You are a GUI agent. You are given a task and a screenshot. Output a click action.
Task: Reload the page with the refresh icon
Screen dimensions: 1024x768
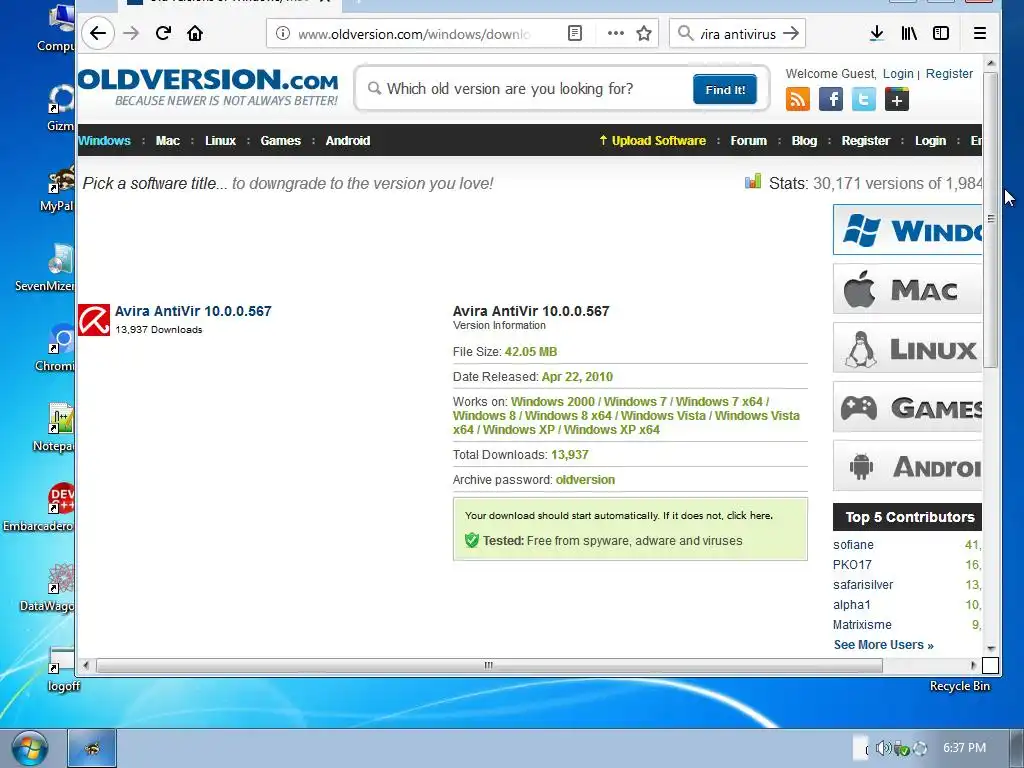[163, 33]
